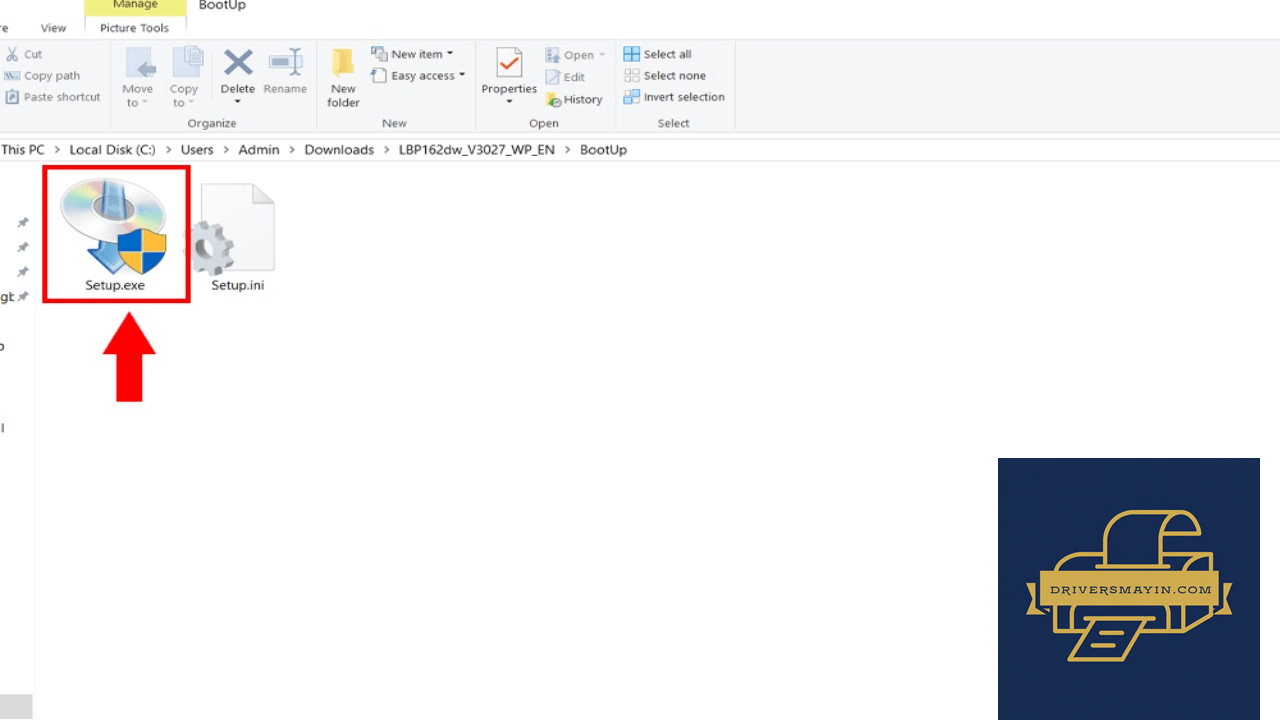
Task: Click Select all
Action: 658,54
